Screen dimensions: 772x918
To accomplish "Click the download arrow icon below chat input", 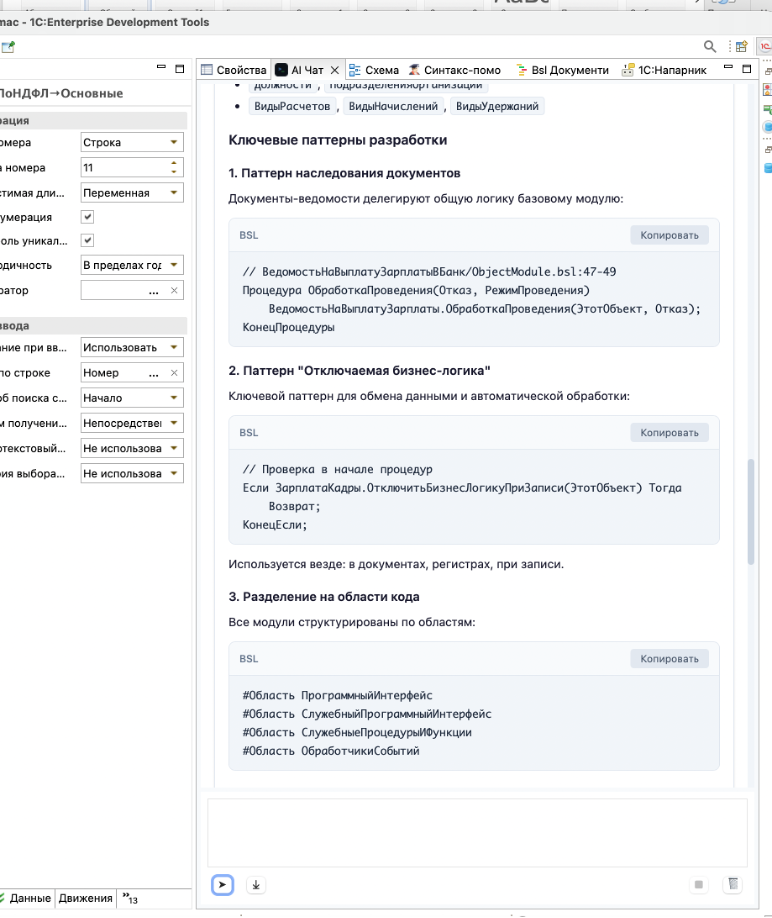I will click(x=256, y=885).
